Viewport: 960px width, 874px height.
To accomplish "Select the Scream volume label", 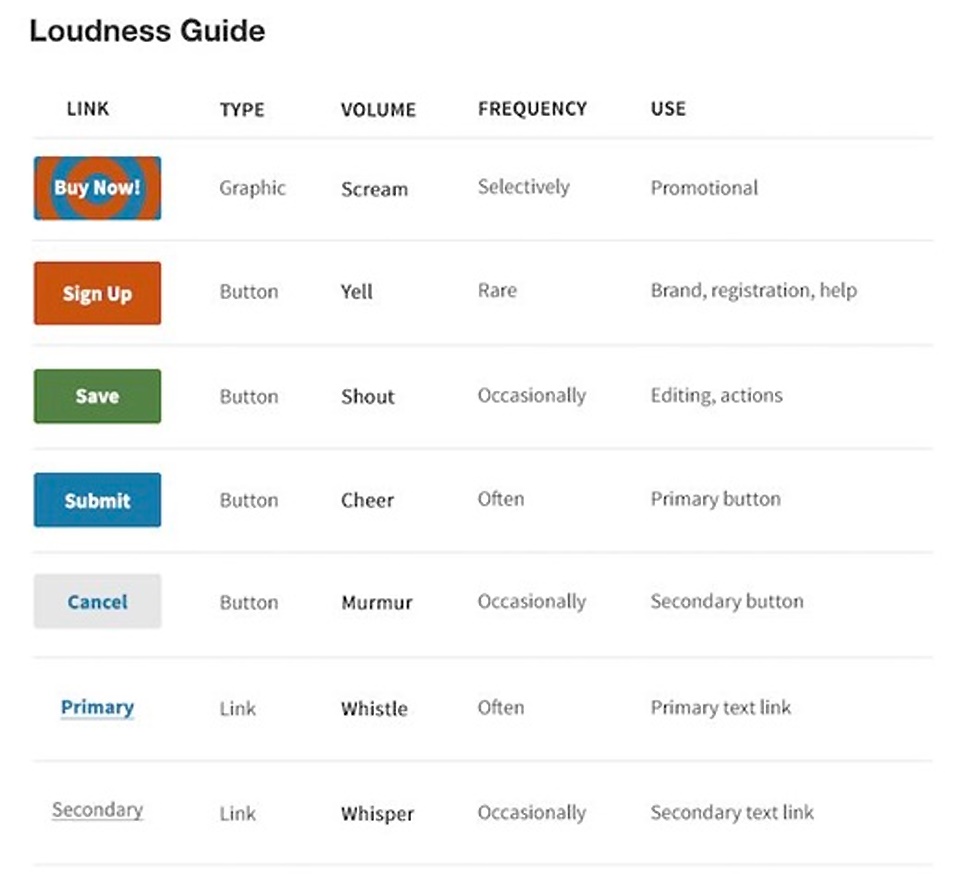I will pyautogui.click(x=374, y=189).
